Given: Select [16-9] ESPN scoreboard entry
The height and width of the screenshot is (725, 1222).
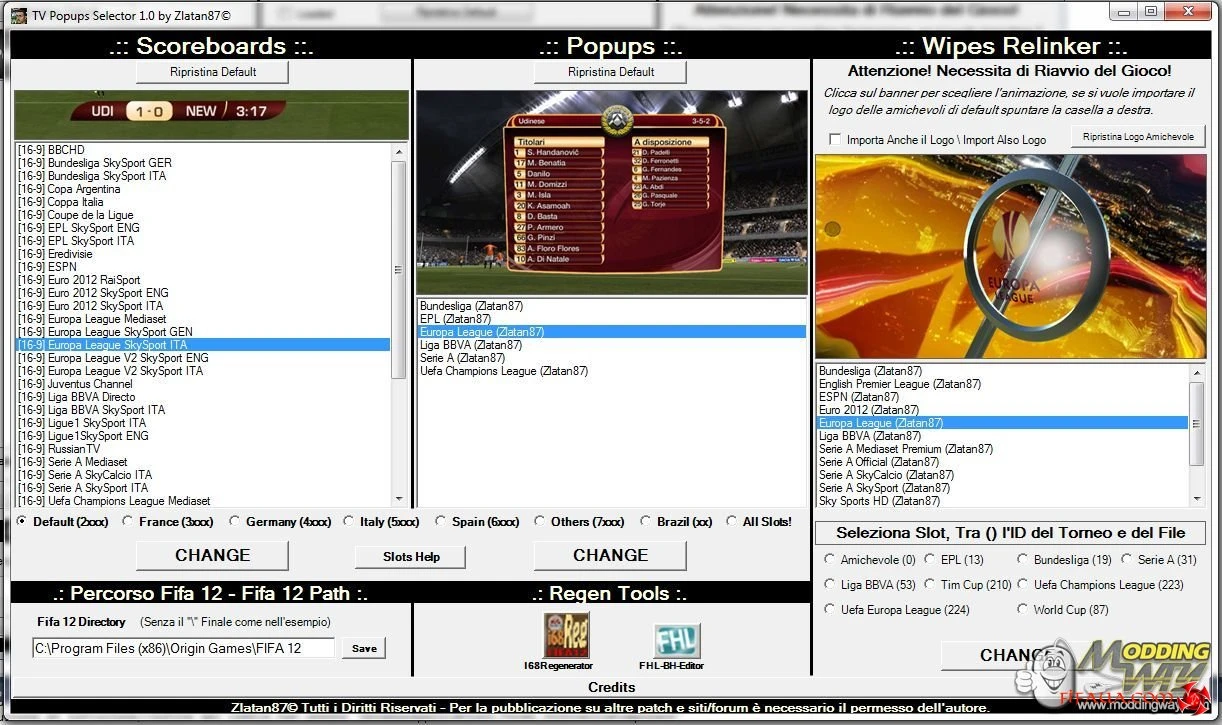Looking at the screenshot, I should pos(204,267).
